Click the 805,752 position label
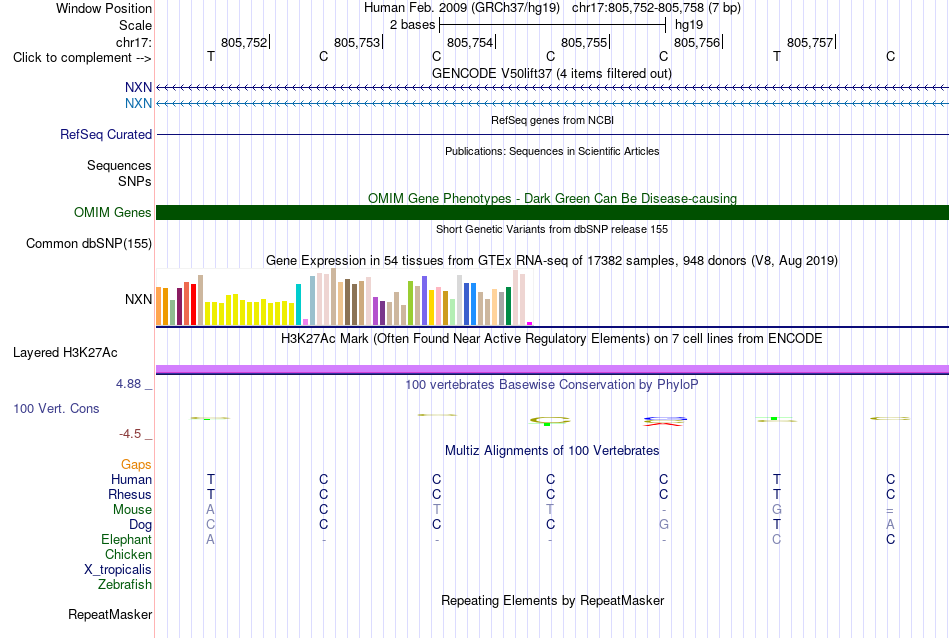This screenshot has height=638, width=950. [244, 42]
